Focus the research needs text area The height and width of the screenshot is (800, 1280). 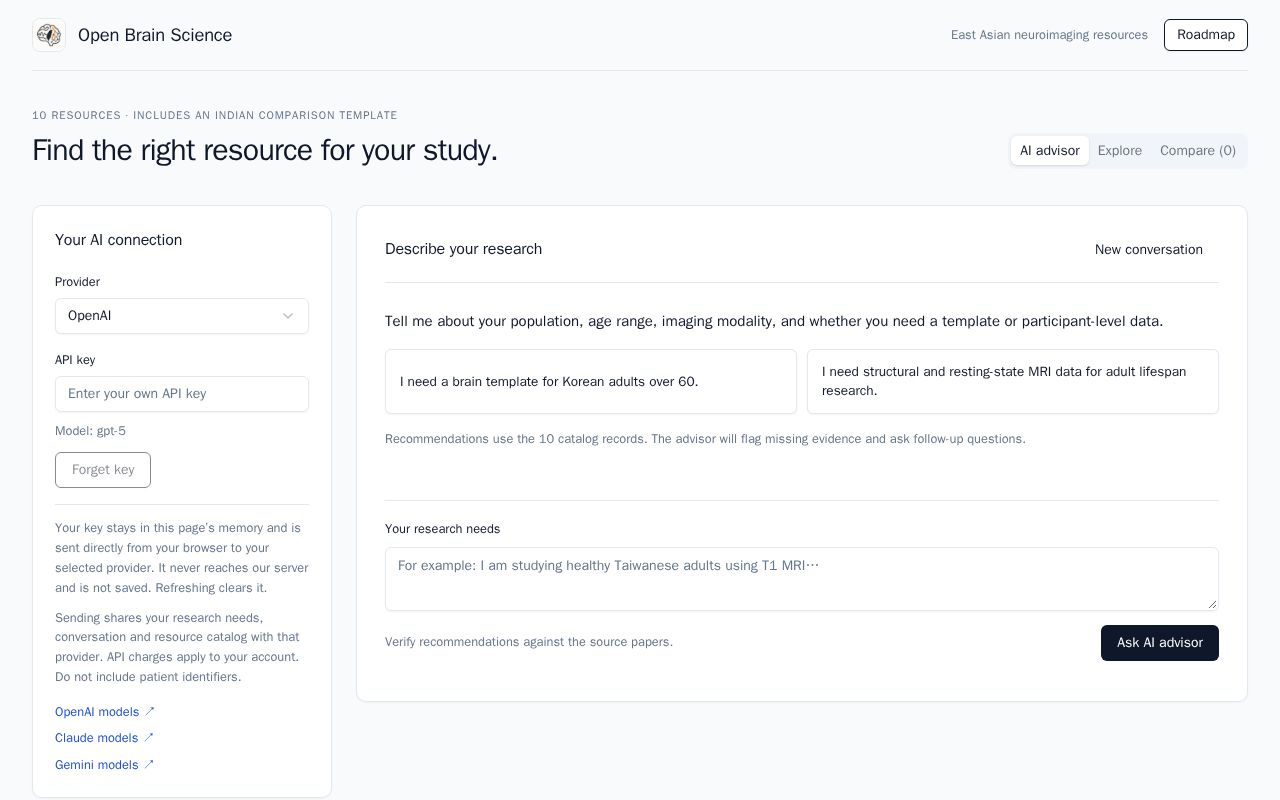pos(802,579)
